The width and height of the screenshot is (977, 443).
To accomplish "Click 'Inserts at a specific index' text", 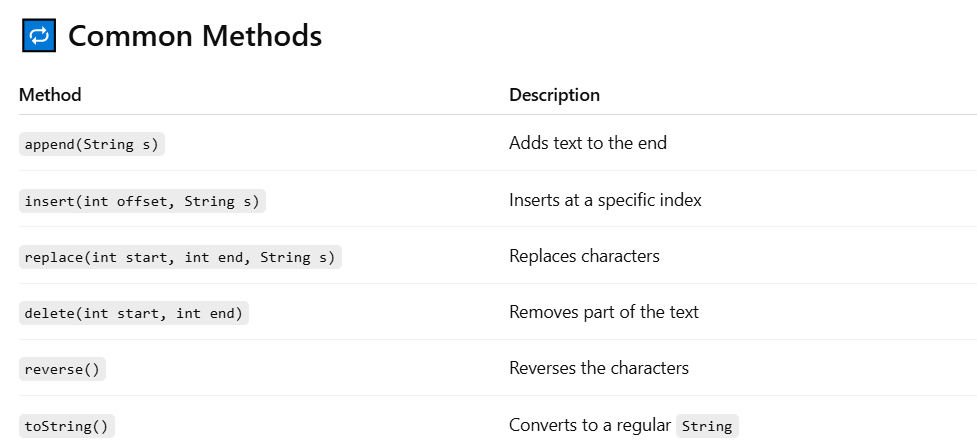I will [x=605, y=200].
